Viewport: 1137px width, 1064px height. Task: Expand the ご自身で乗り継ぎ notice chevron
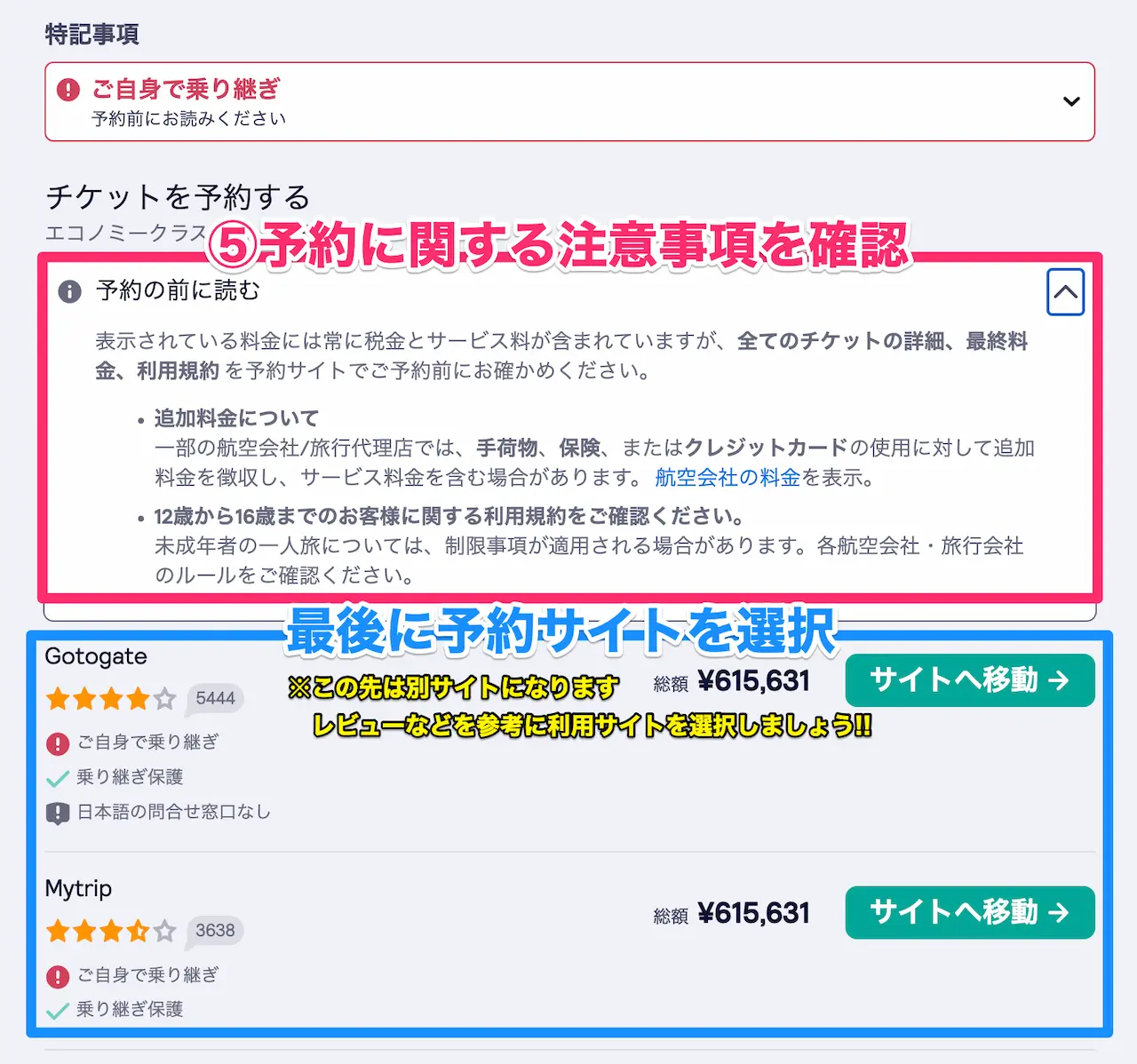click(x=1071, y=101)
